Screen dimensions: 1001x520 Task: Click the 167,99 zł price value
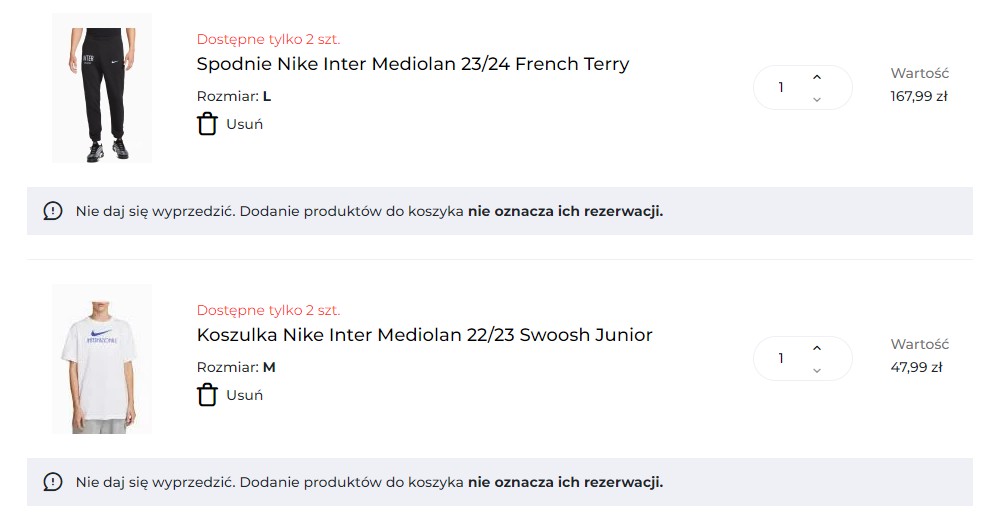tap(918, 97)
